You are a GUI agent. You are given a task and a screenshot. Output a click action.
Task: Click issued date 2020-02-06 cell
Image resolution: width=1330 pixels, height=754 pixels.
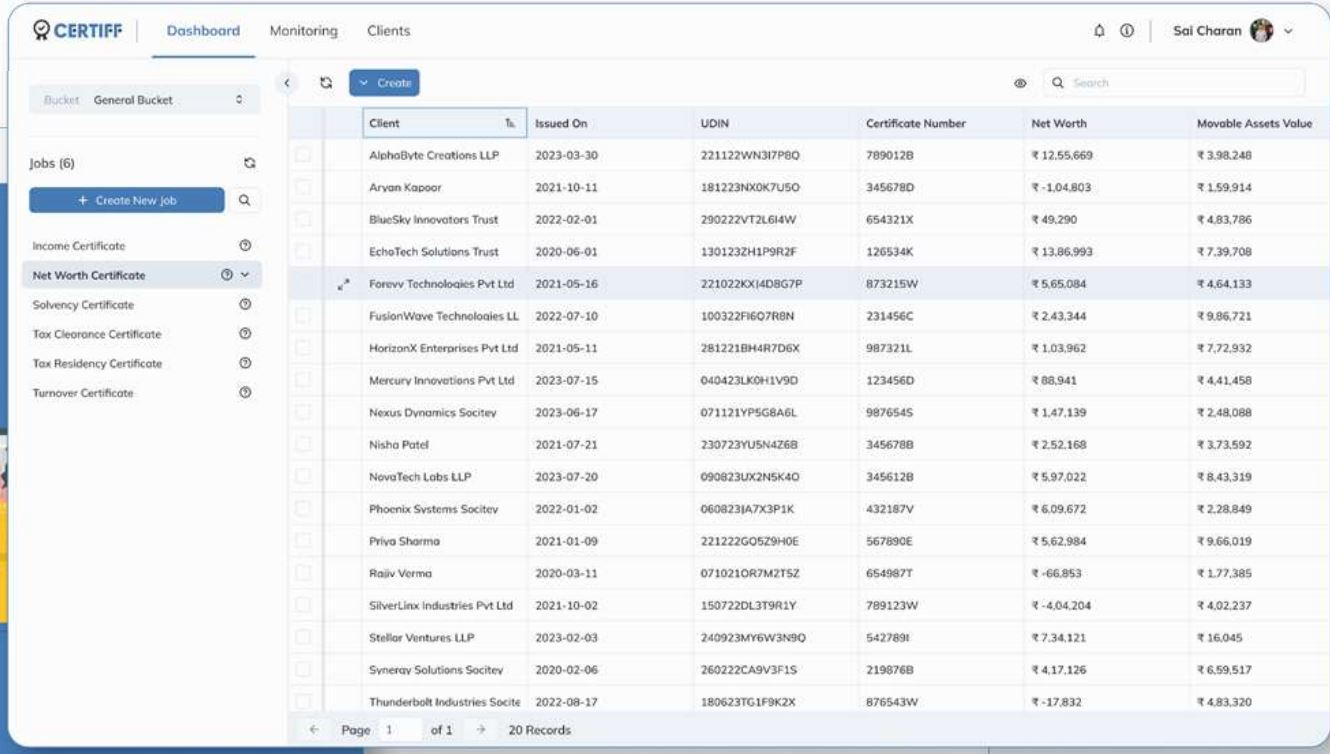[610, 670]
